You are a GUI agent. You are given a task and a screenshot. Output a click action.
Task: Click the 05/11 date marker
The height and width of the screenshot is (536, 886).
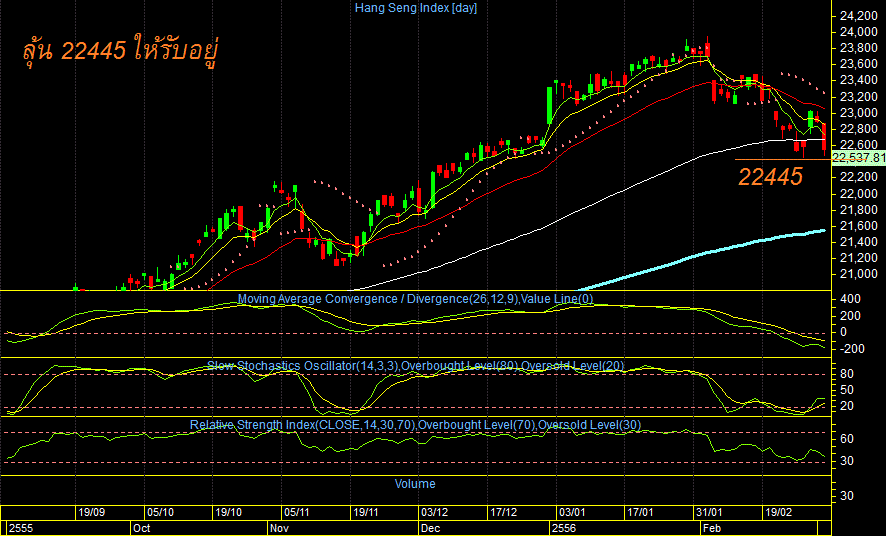pyautogui.click(x=297, y=512)
